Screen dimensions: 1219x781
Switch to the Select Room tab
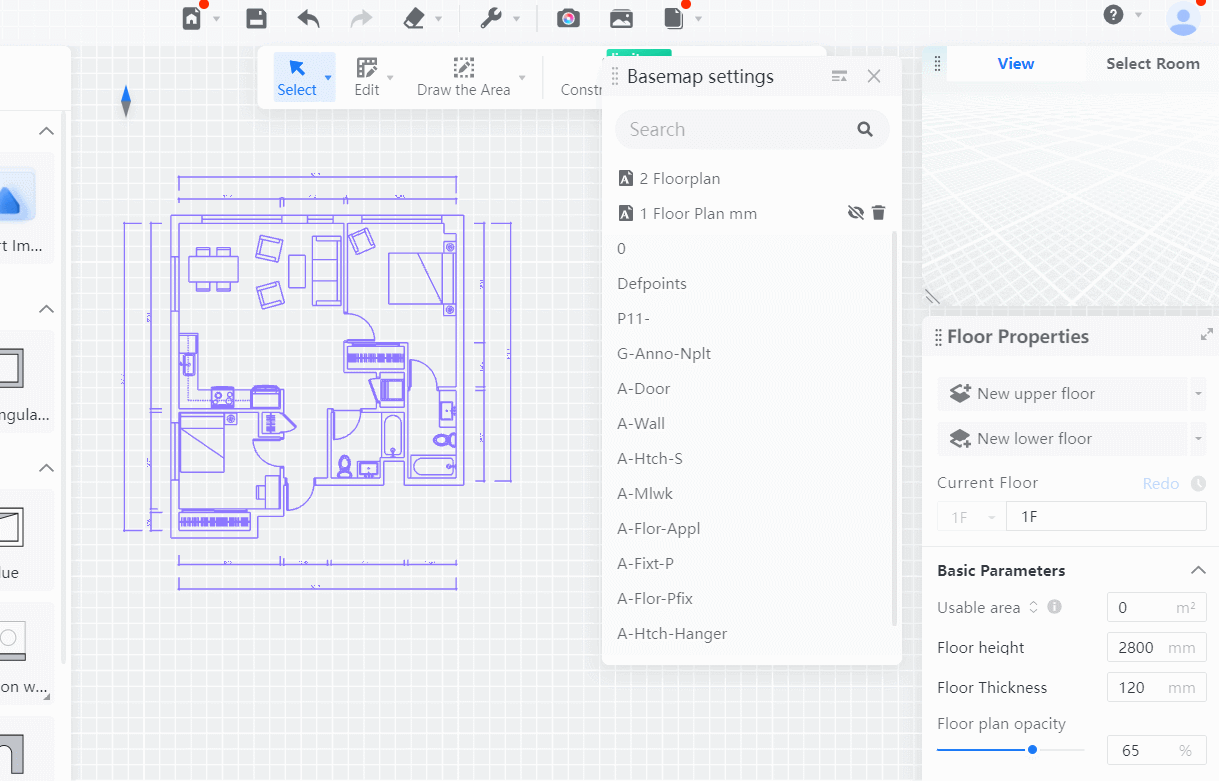[1152, 64]
